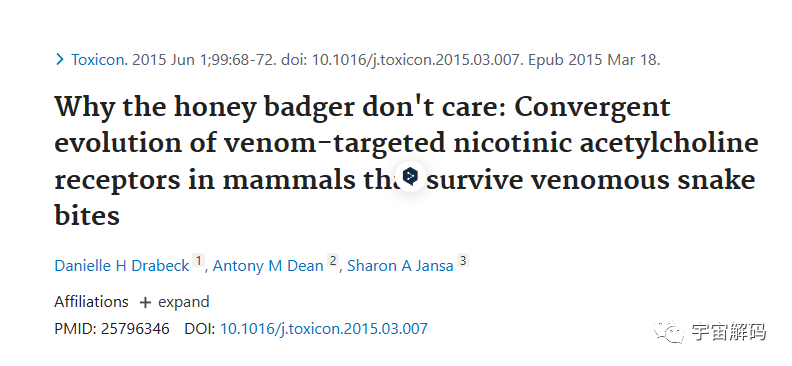Click the citation text 2015 Jun 1;99:68-72

[x=203, y=60]
